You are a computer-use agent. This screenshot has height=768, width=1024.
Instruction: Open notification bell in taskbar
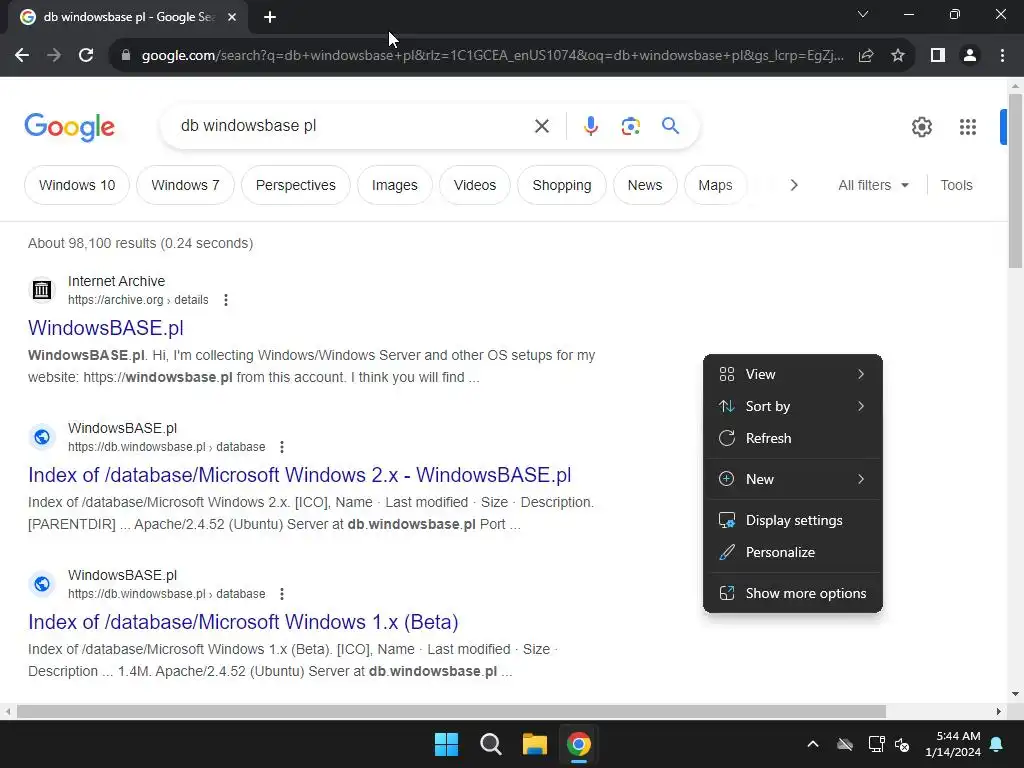[997, 744]
